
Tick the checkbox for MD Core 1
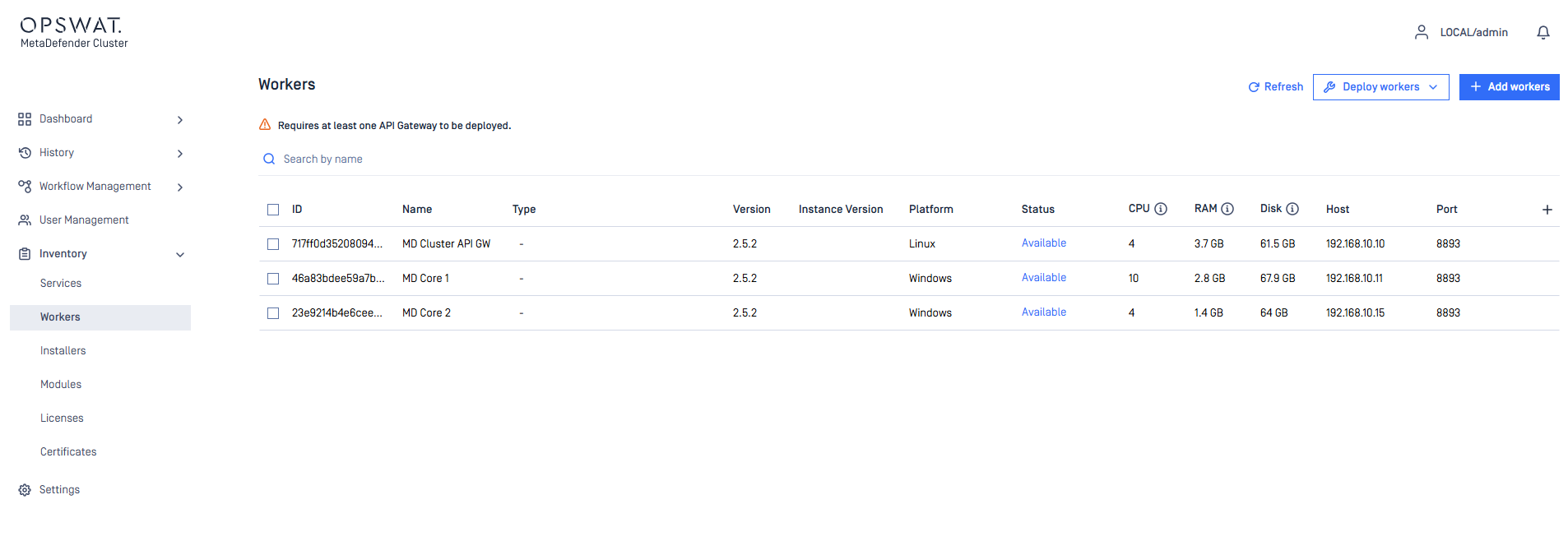click(273, 279)
